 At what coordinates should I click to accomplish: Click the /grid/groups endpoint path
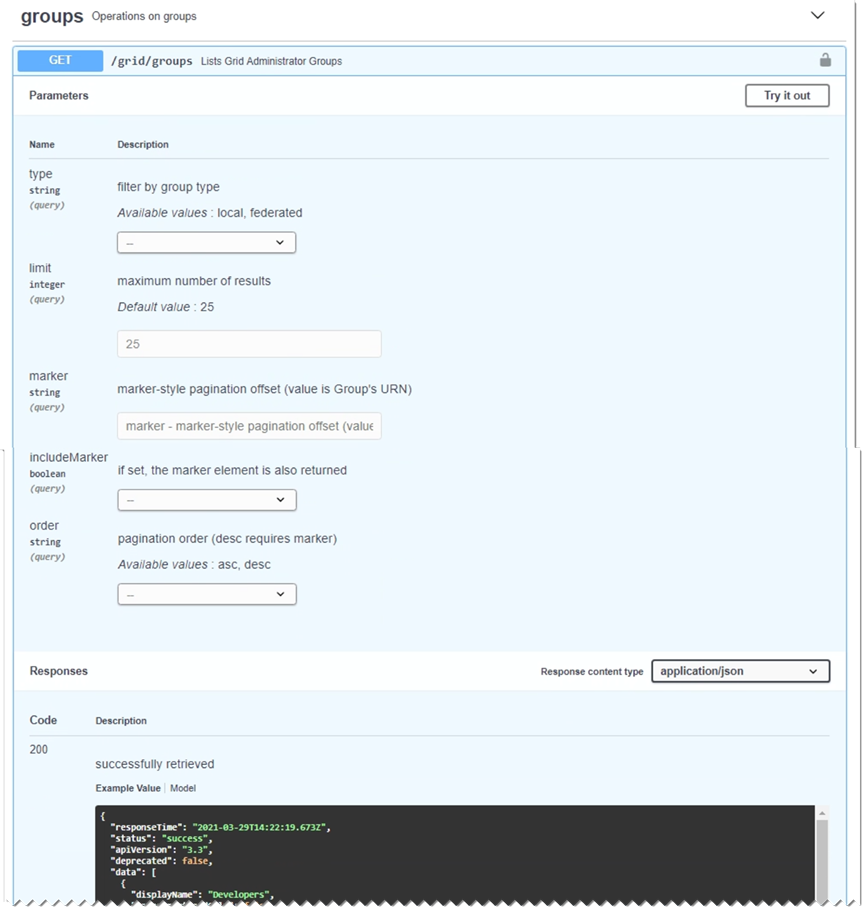pyautogui.click(x=151, y=61)
